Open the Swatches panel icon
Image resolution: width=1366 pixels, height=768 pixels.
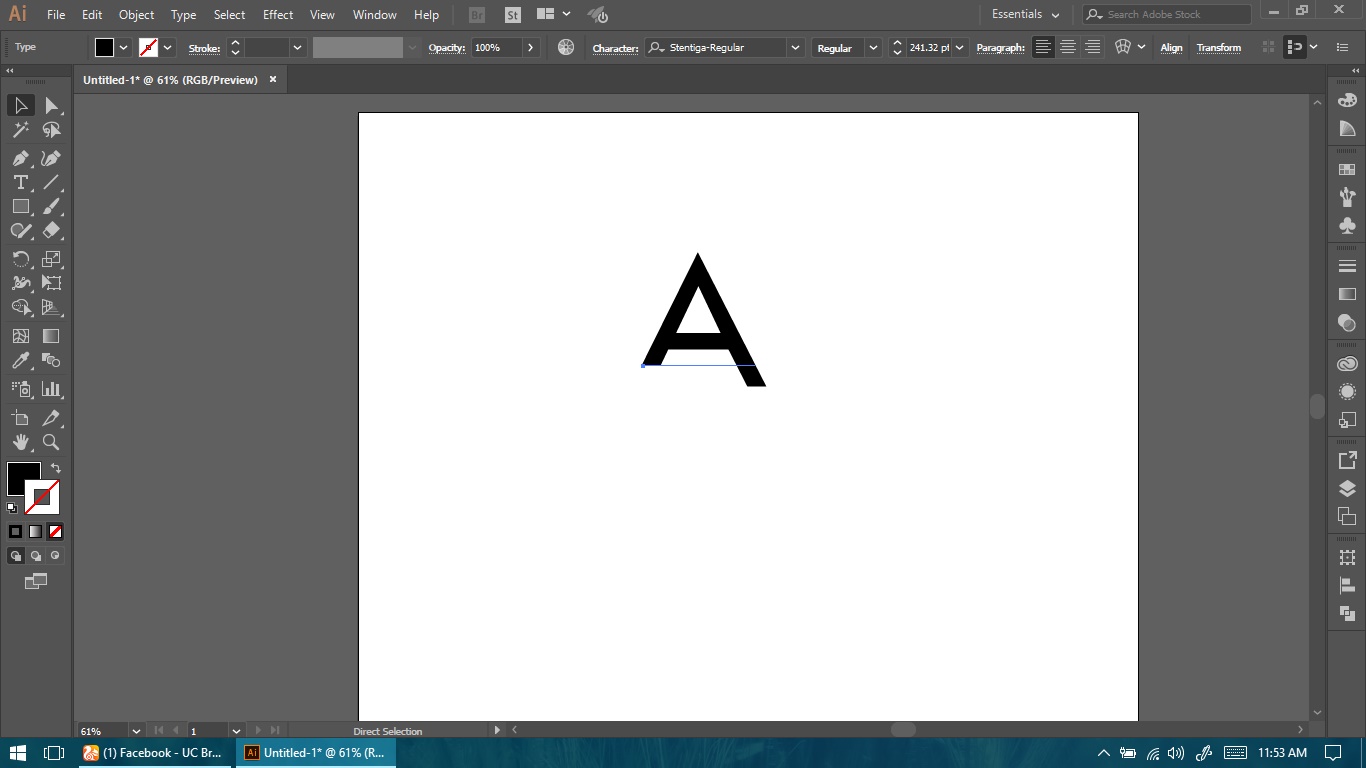[1347, 170]
